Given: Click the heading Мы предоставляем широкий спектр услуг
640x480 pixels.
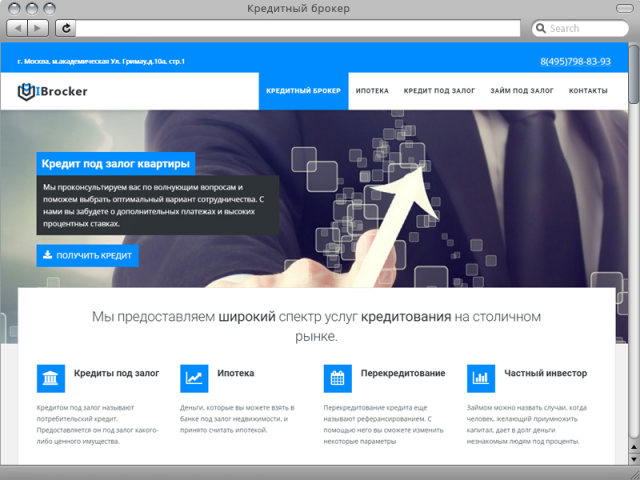Looking at the screenshot, I should (316, 326).
